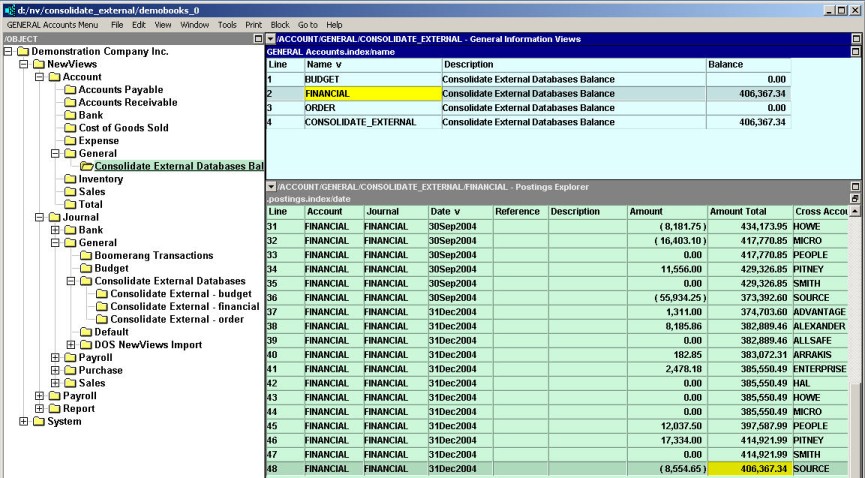Expand the System tree node
This screenshot has height=478, width=865.
click(x=25, y=421)
